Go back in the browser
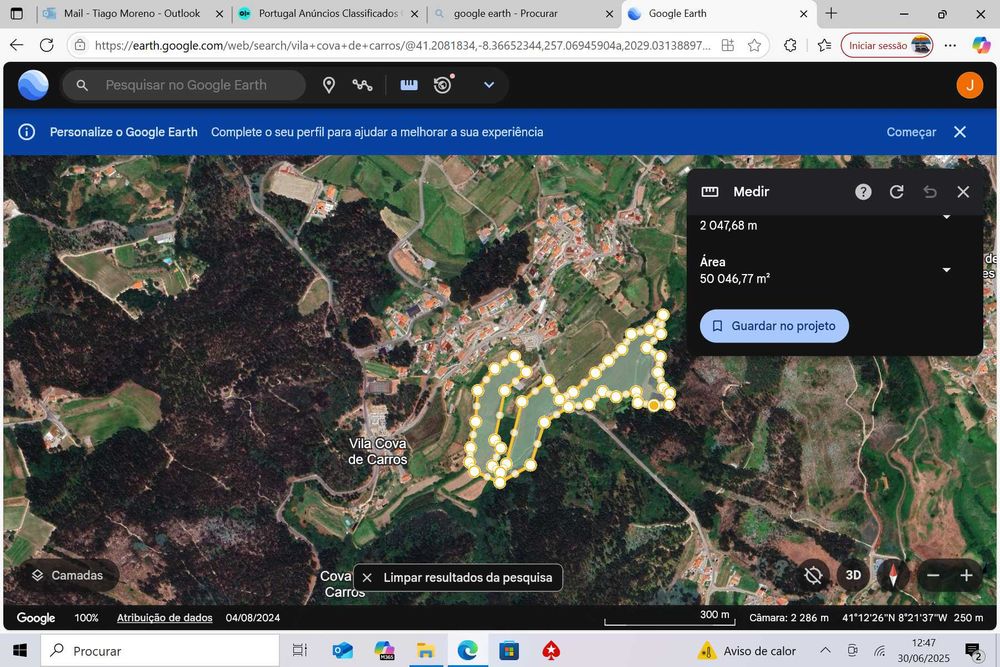Screen dimensions: 1000x667 click(x=17, y=45)
